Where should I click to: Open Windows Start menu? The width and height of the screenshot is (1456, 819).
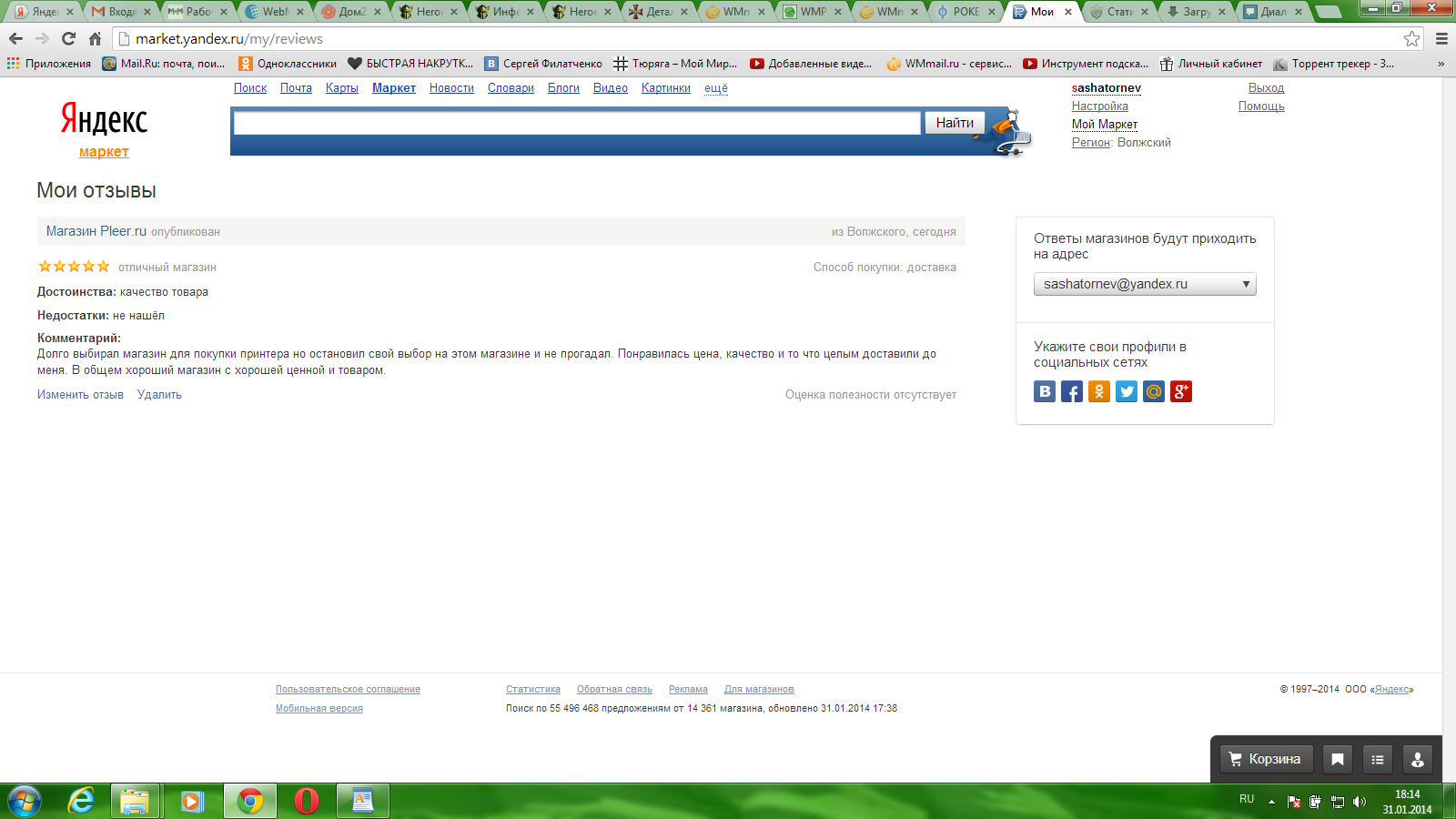click(x=25, y=801)
